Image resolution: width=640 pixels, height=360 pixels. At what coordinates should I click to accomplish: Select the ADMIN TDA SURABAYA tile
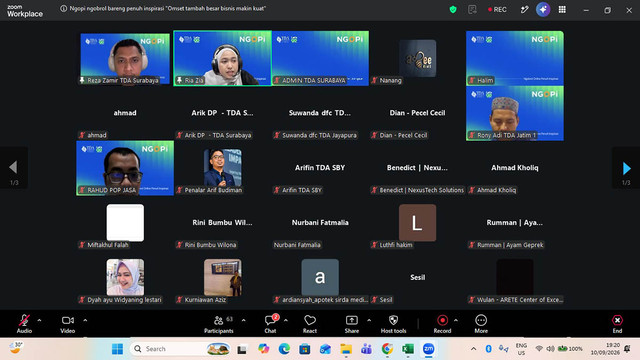coord(320,58)
